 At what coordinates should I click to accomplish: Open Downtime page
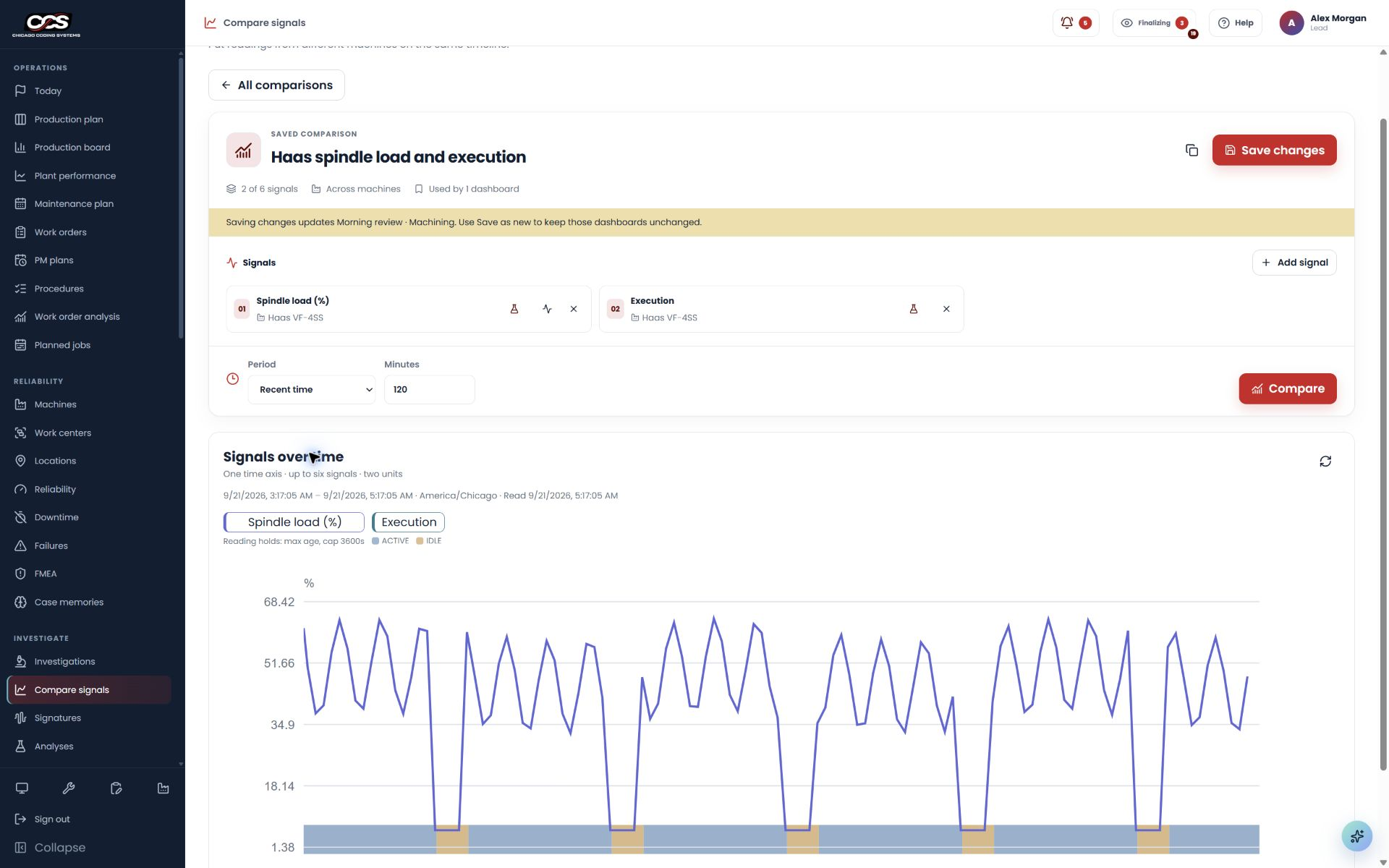[x=88, y=517]
